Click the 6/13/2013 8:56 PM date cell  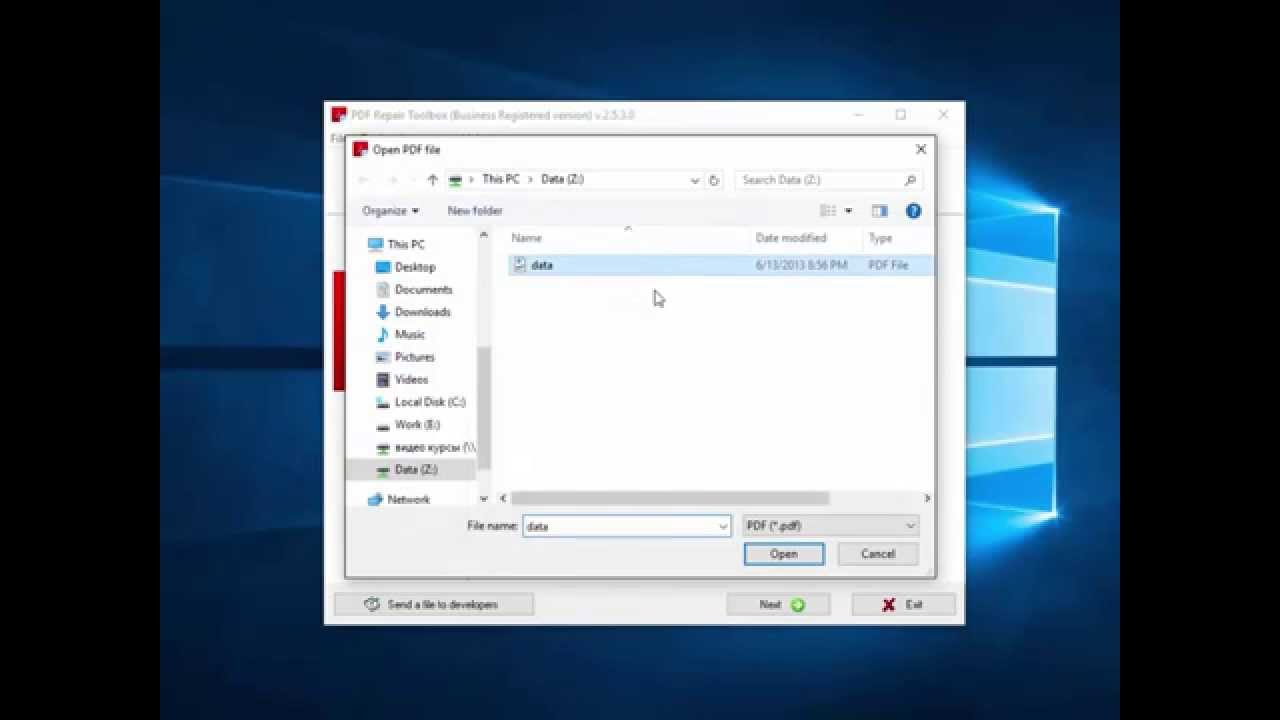click(801, 265)
